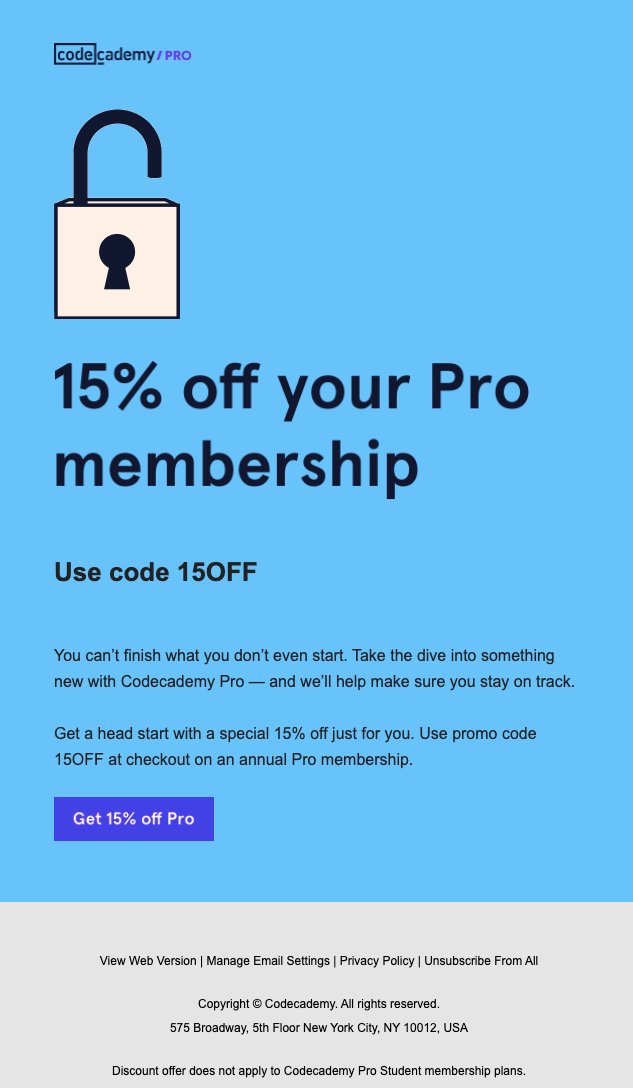Open the Privacy Policy link
The width and height of the screenshot is (633, 1088).
click(377, 961)
